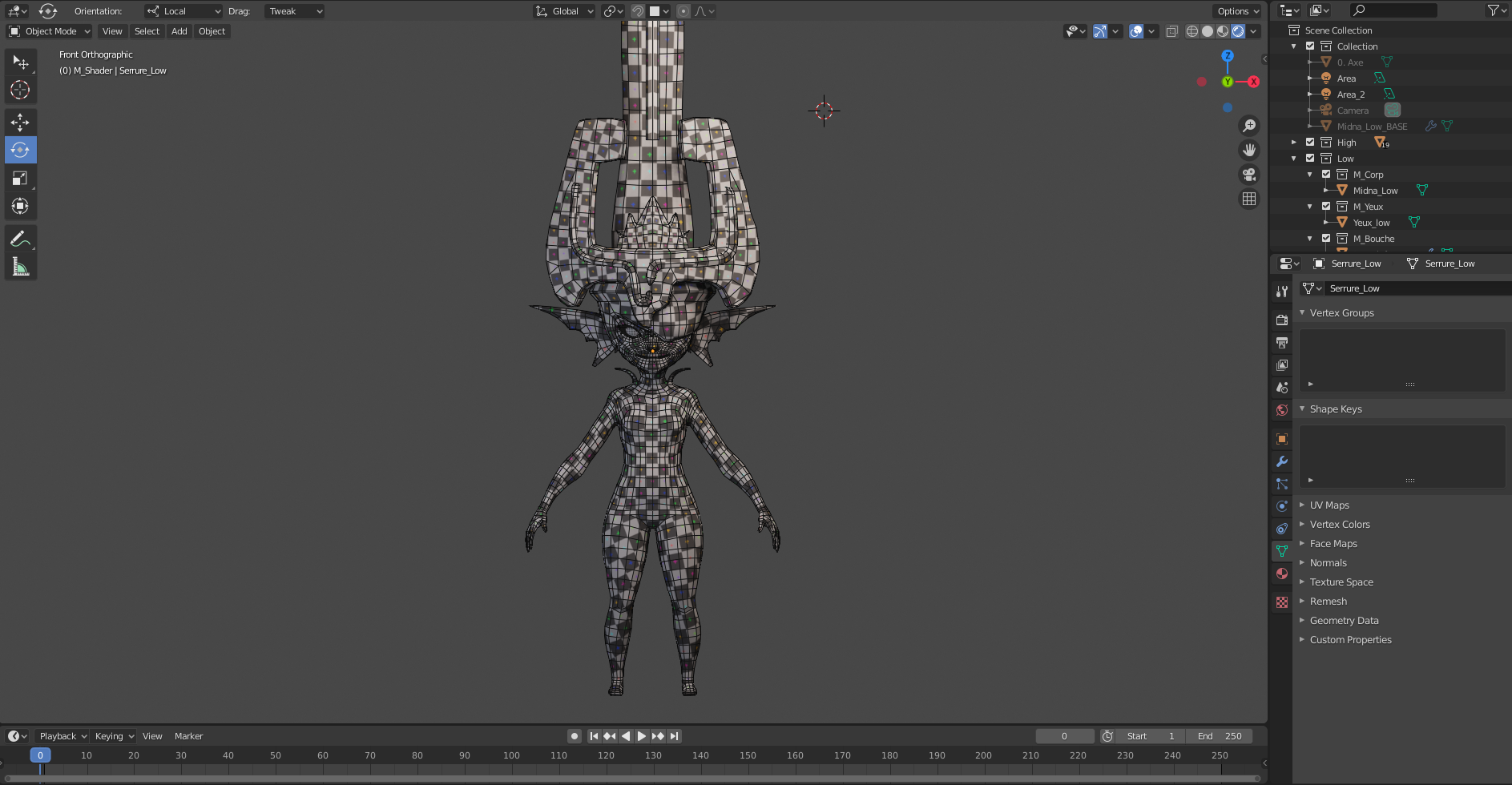Toggle the Collection visibility checkbox
This screenshot has height=785, width=1512.
(x=1310, y=46)
